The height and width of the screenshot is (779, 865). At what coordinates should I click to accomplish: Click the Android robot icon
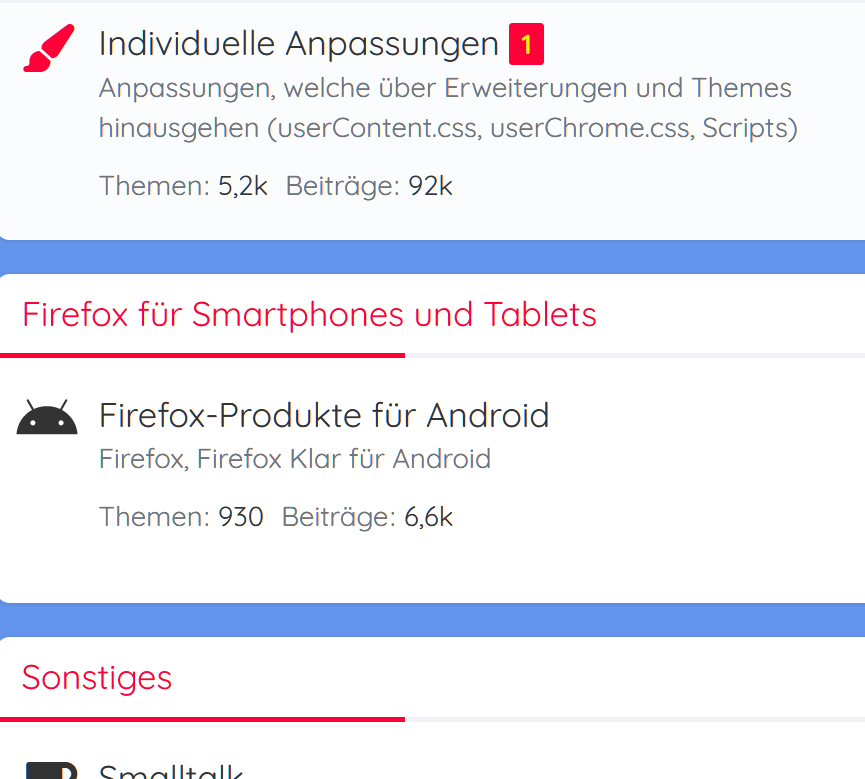point(47,418)
